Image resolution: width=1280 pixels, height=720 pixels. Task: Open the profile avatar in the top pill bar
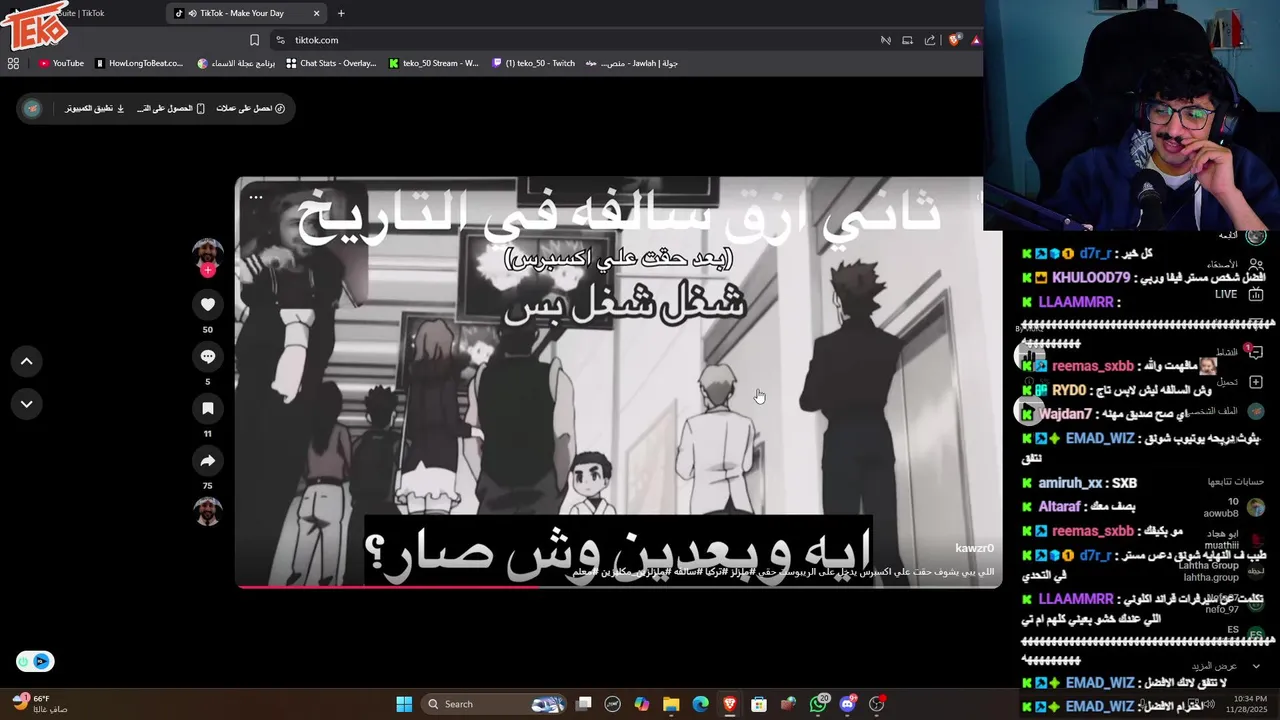point(32,108)
